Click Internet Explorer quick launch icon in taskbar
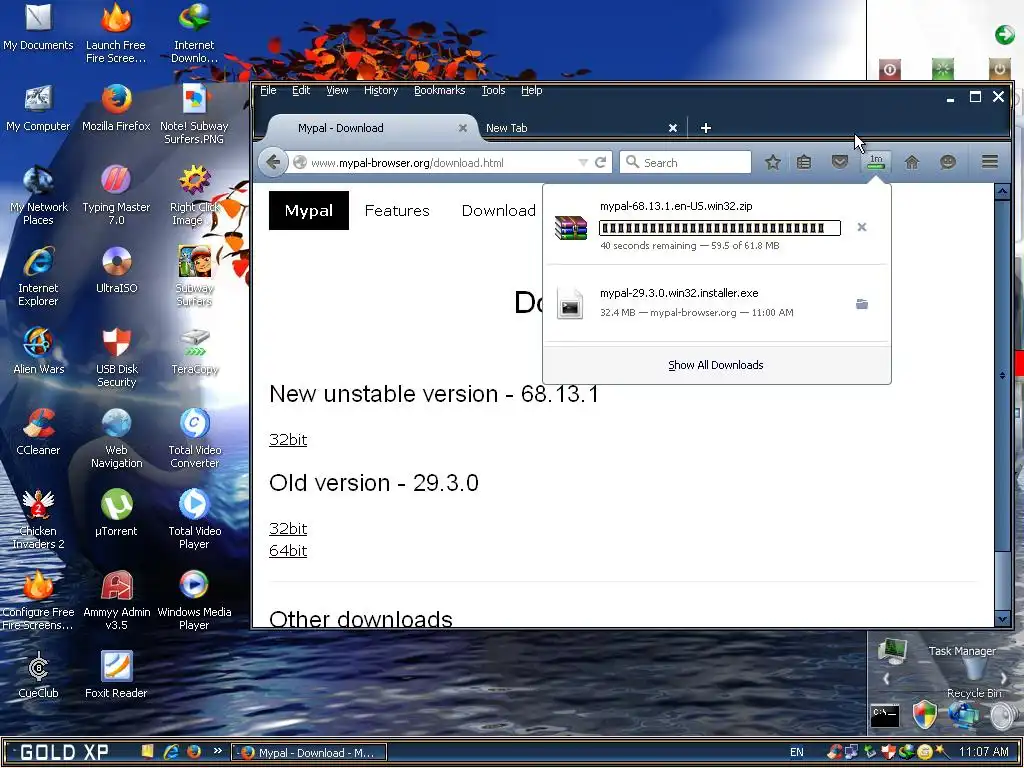The width and height of the screenshot is (1024, 768). pyautogui.click(x=171, y=752)
